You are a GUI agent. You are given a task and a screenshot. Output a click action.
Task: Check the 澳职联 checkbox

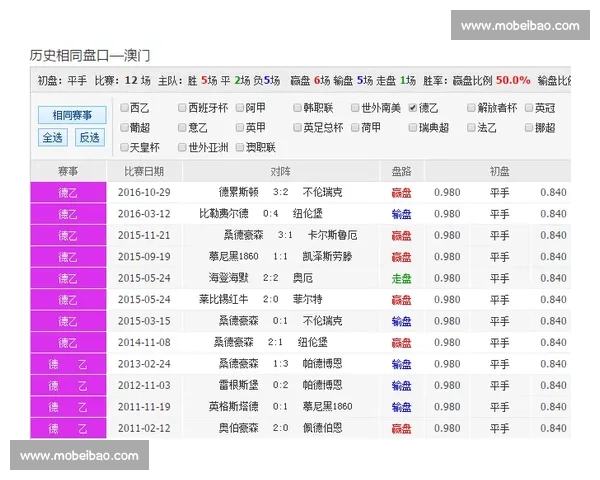click(240, 147)
